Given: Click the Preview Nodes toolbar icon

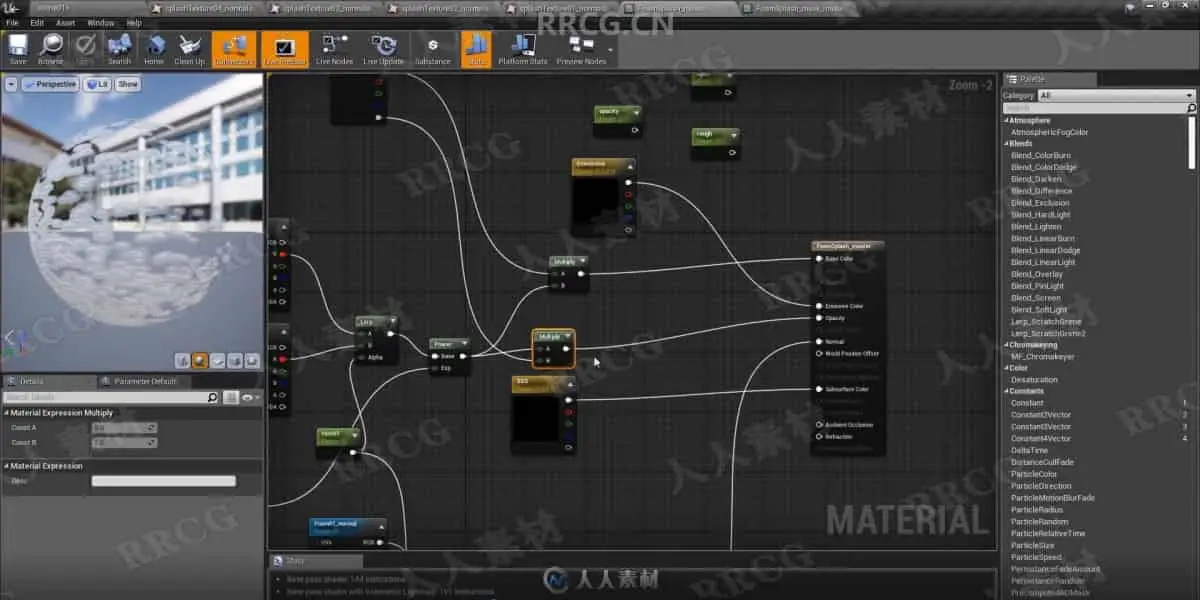Looking at the screenshot, I should tap(581, 49).
